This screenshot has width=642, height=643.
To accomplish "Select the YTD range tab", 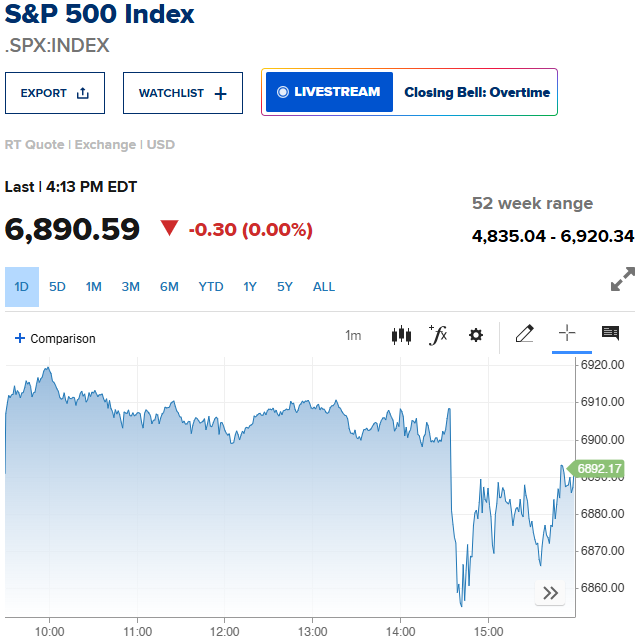I will pos(211,287).
